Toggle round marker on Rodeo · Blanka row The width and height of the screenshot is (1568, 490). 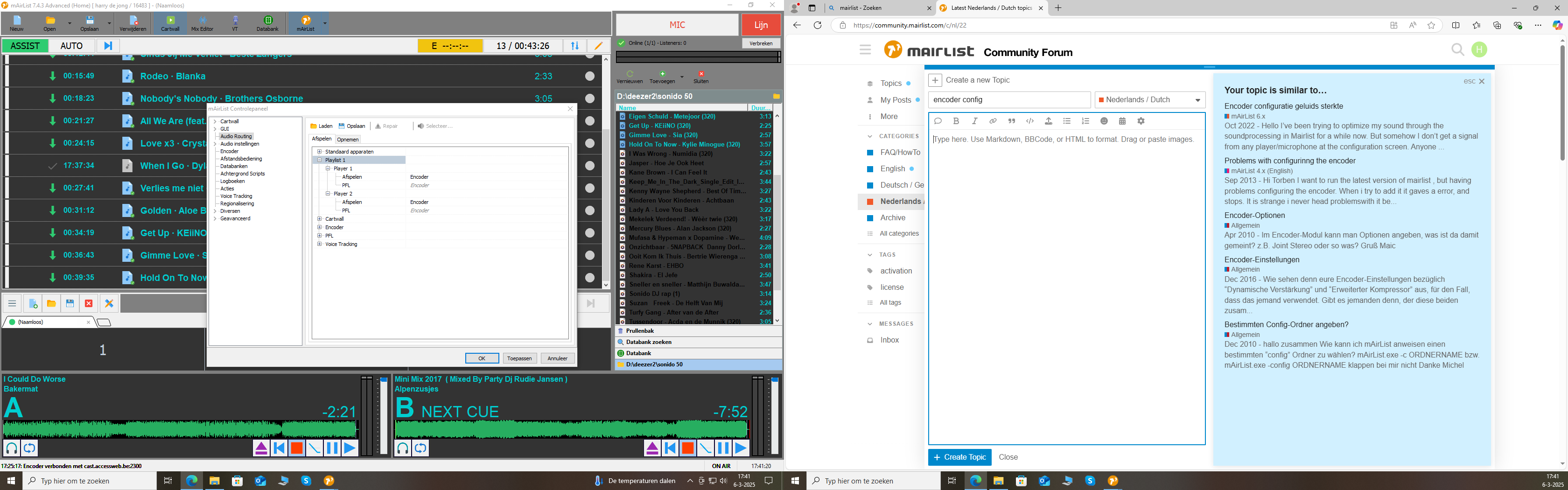tap(590, 76)
